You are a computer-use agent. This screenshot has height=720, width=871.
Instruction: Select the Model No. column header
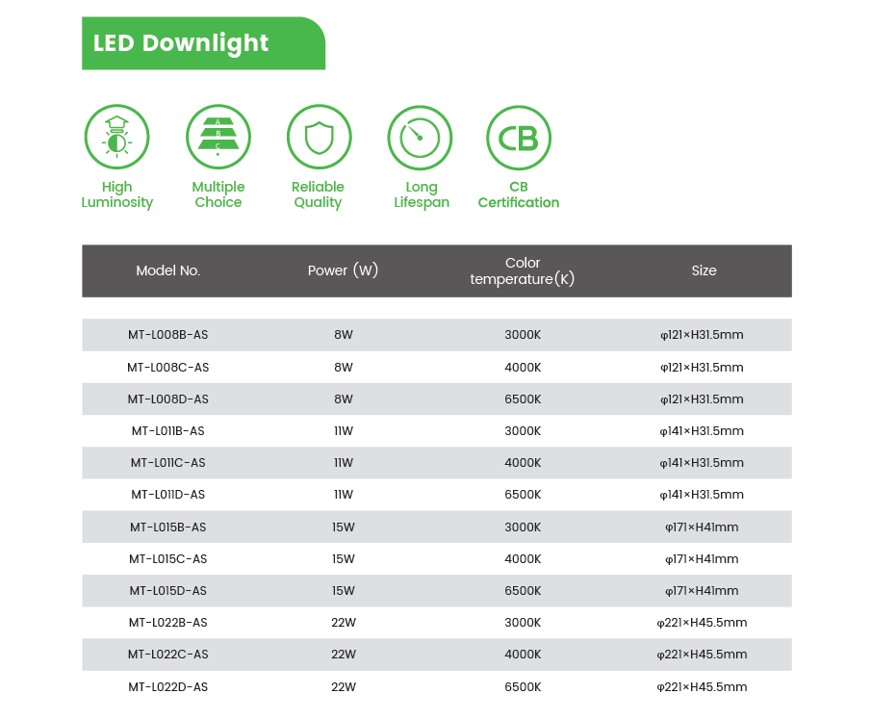[x=168, y=270]
